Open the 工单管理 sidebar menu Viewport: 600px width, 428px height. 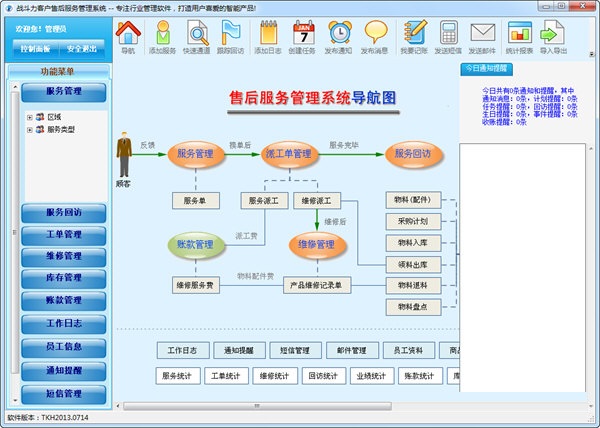point(64,235)
